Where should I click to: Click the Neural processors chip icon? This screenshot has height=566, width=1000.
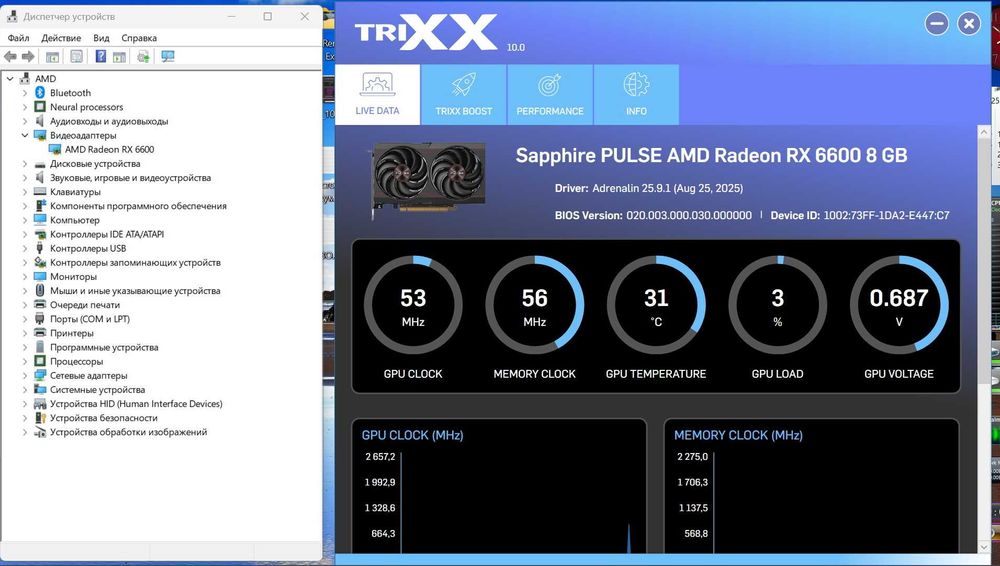(40, 107)
